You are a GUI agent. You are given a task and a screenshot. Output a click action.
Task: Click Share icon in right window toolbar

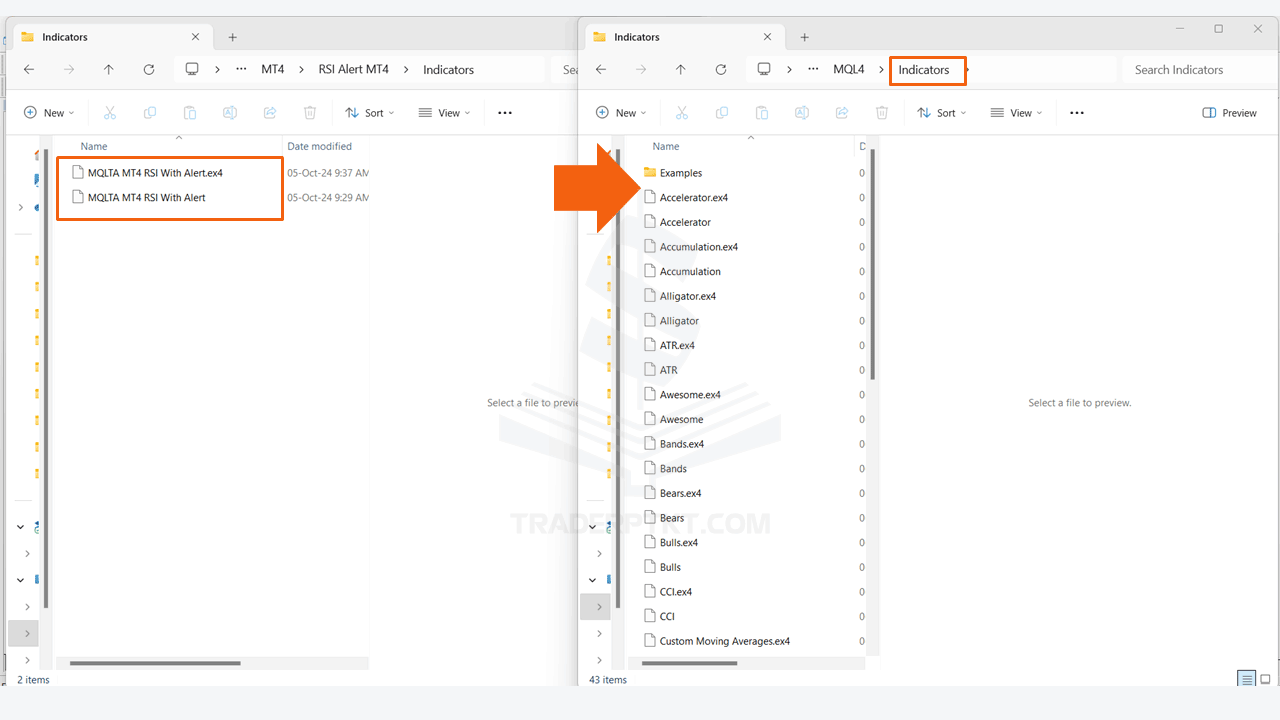[x=842, y=113]
